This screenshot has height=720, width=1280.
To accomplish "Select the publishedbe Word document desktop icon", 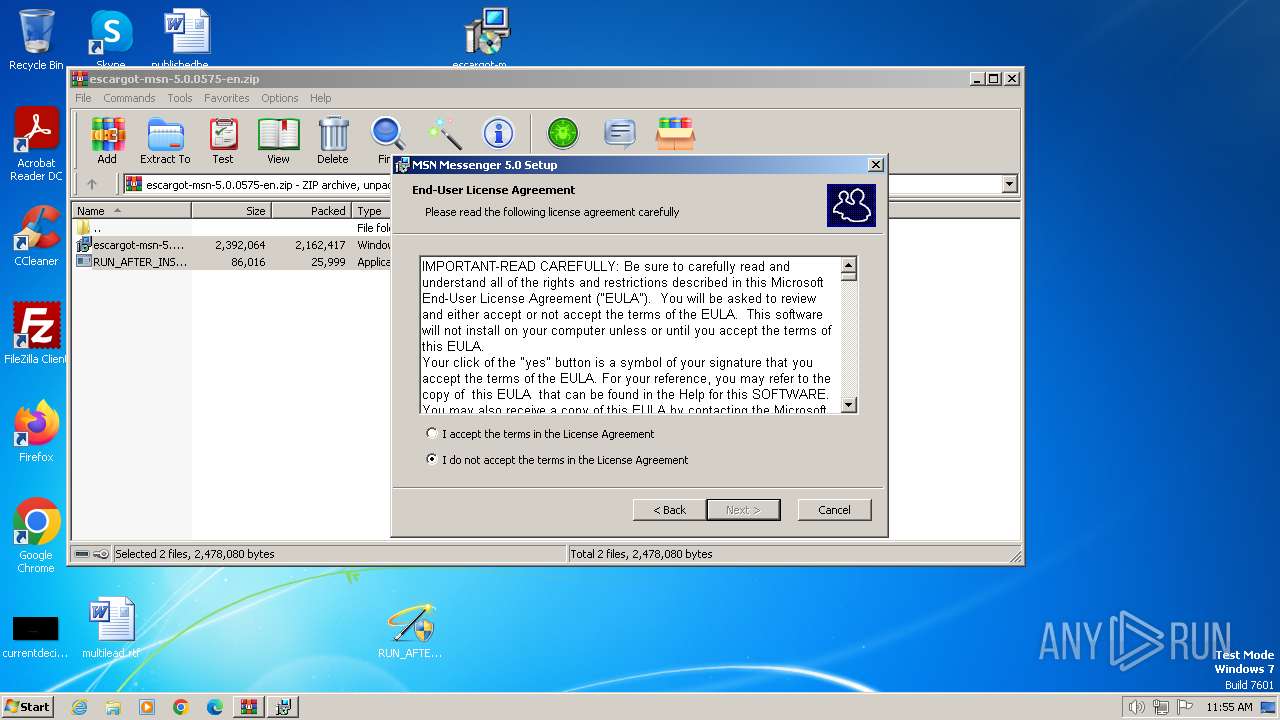I will click(x=186, y=38).
